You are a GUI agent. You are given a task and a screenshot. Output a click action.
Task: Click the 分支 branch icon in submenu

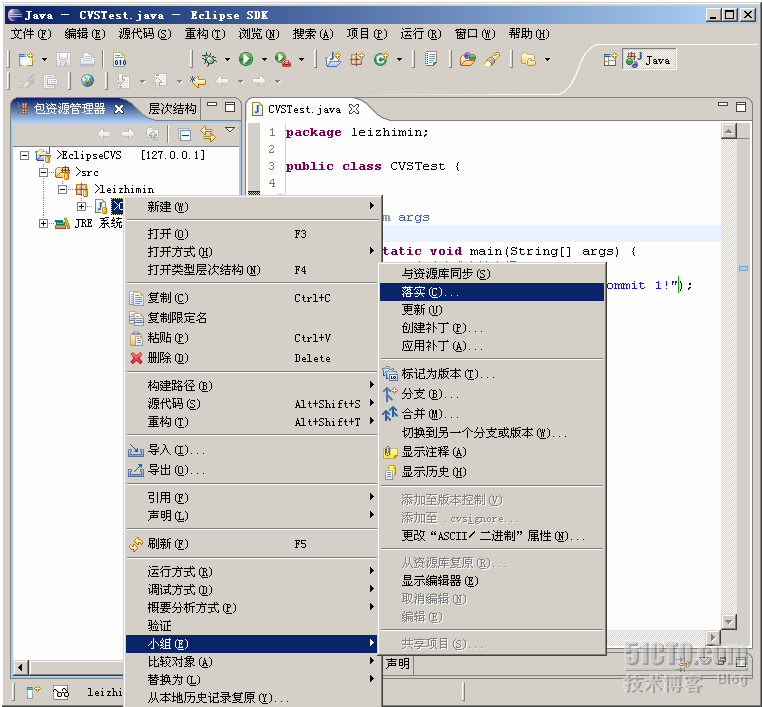390,394
